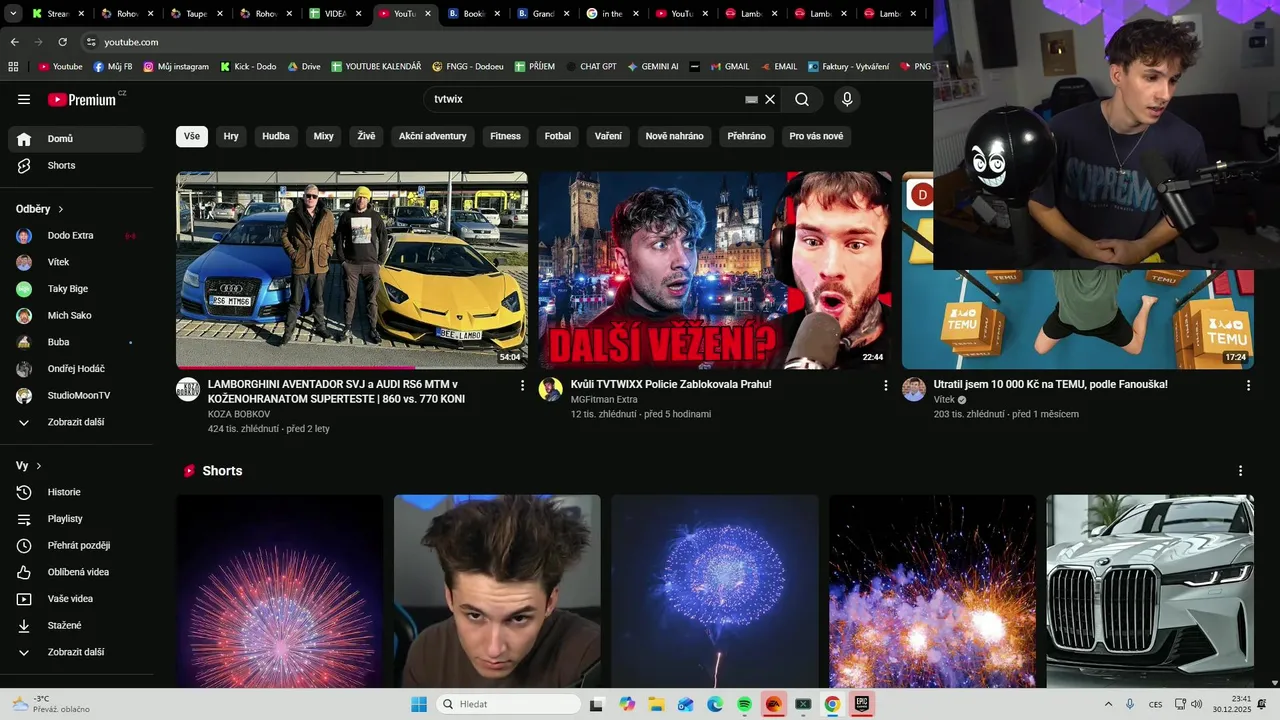Select the Fotbal filter chip
The width and height of the screenshot is (1280, 720).
pos(558,136)
